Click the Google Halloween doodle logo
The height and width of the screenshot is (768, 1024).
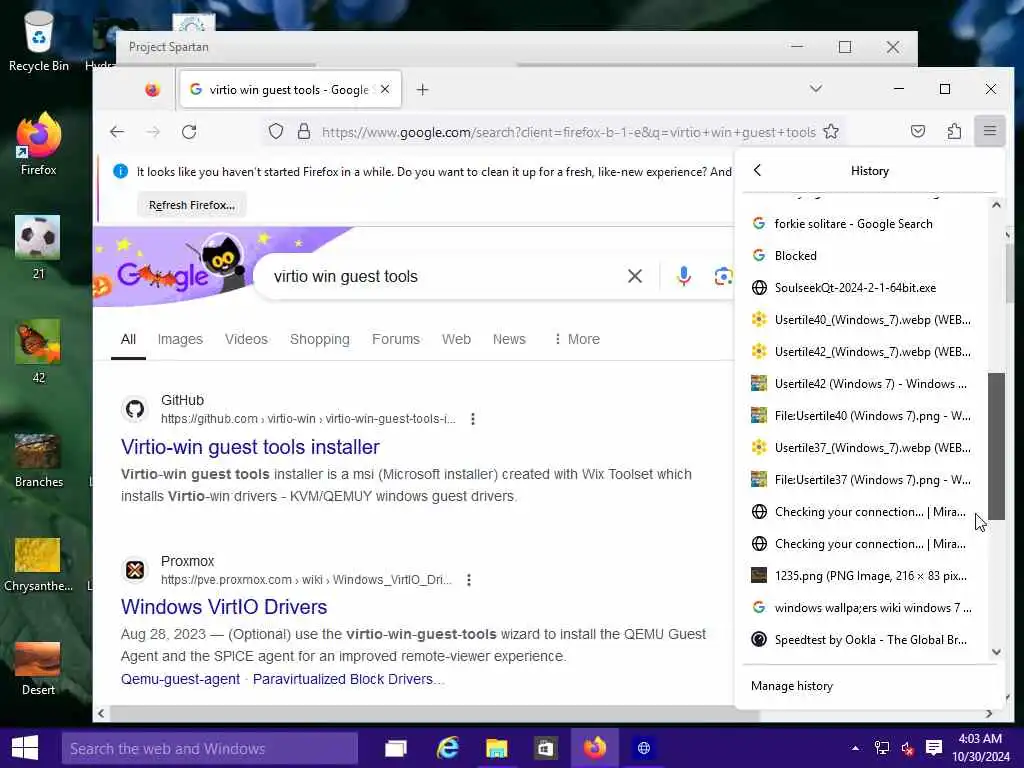[170, 268]
